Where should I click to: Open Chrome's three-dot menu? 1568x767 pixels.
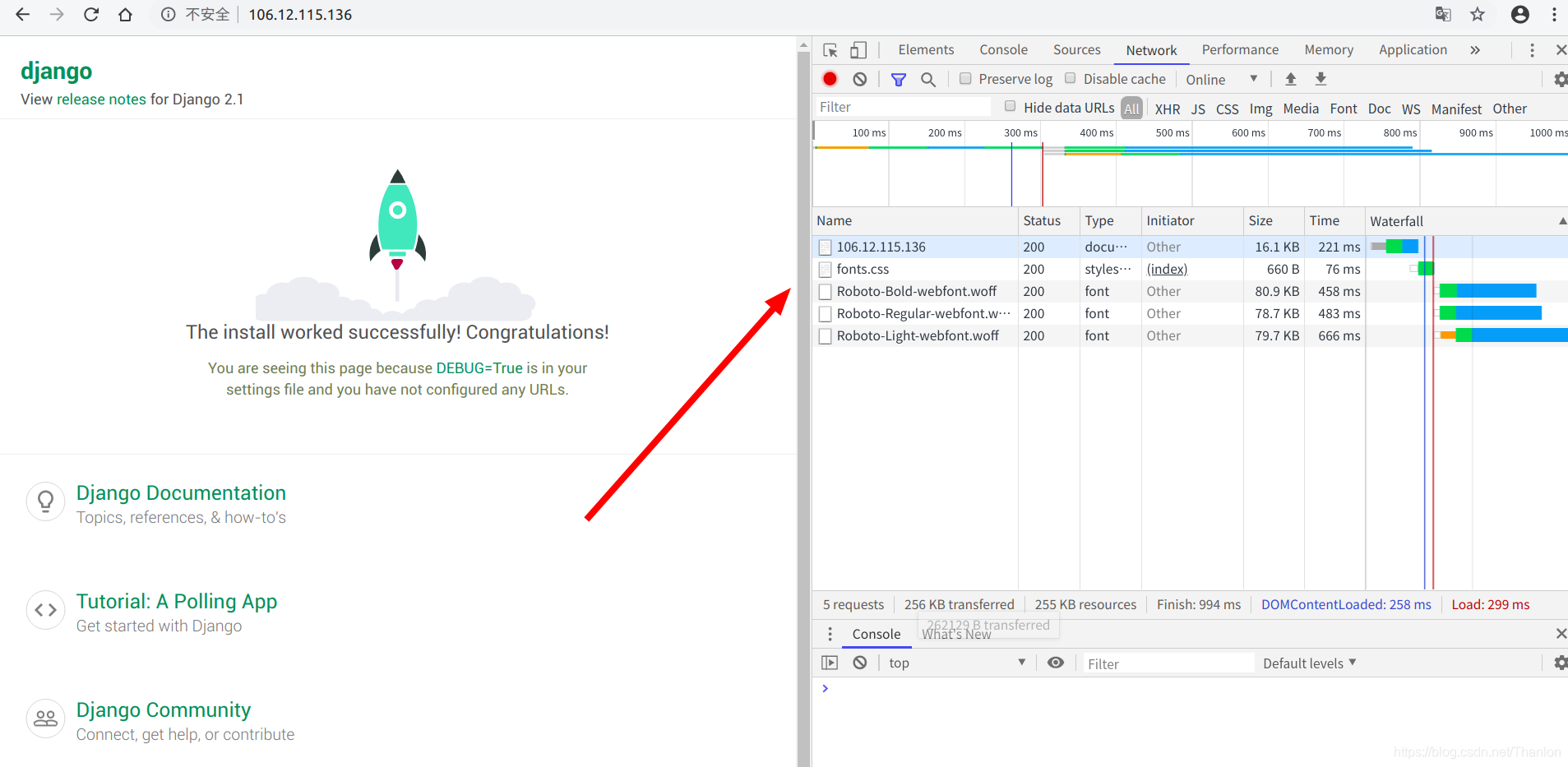click(x=1554, y=14)
